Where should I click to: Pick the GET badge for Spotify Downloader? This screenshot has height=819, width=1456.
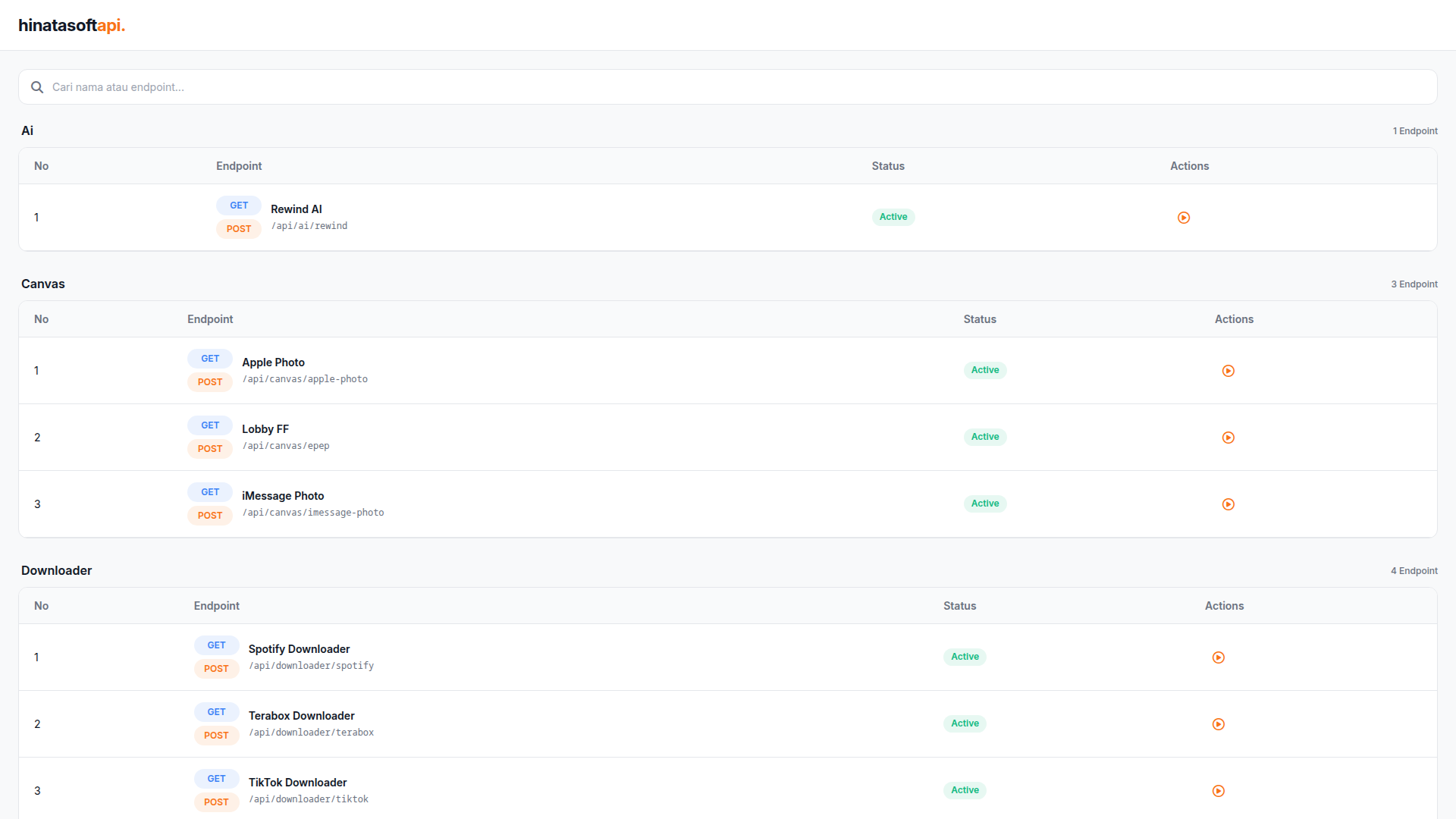(x=216, y=645)
